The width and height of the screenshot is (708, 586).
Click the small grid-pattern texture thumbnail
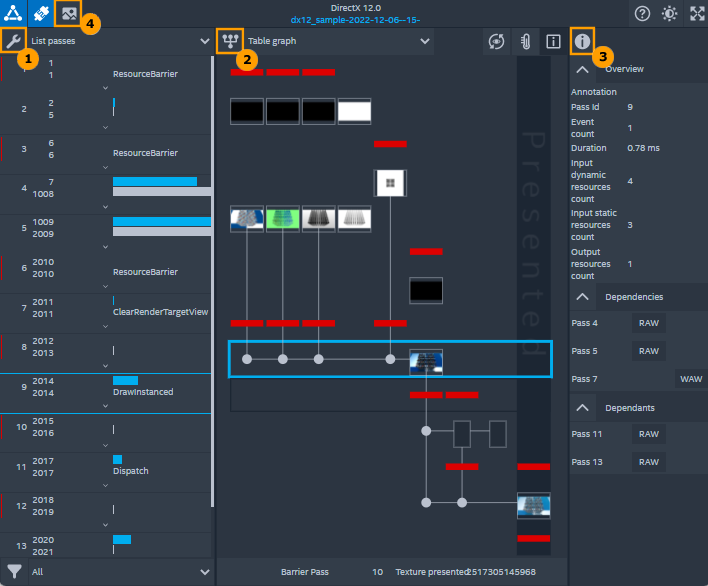pyautogui.click(x=390, y=183)
